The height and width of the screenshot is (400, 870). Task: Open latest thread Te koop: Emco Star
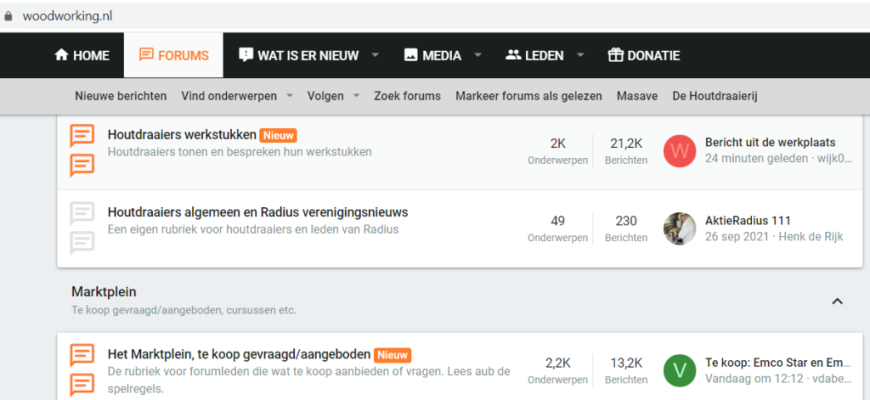[x=777, y=363]
